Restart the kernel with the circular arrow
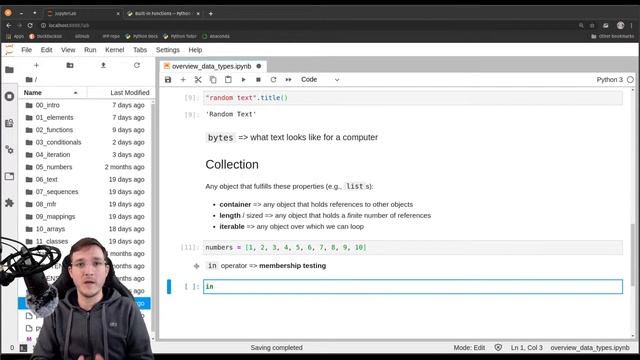This screenshot has width=640, height=360. 273,80
